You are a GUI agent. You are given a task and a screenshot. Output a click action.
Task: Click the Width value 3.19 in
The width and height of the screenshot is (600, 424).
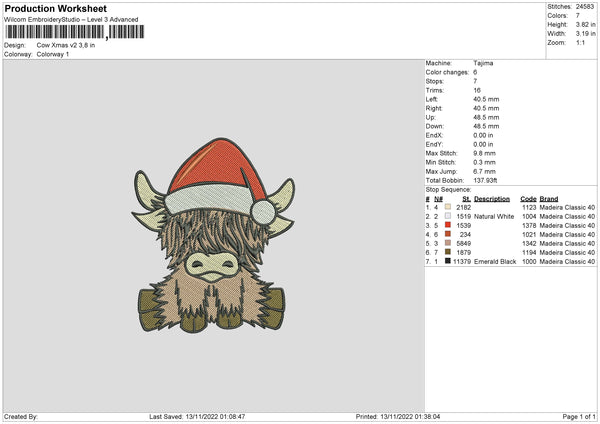585,34
